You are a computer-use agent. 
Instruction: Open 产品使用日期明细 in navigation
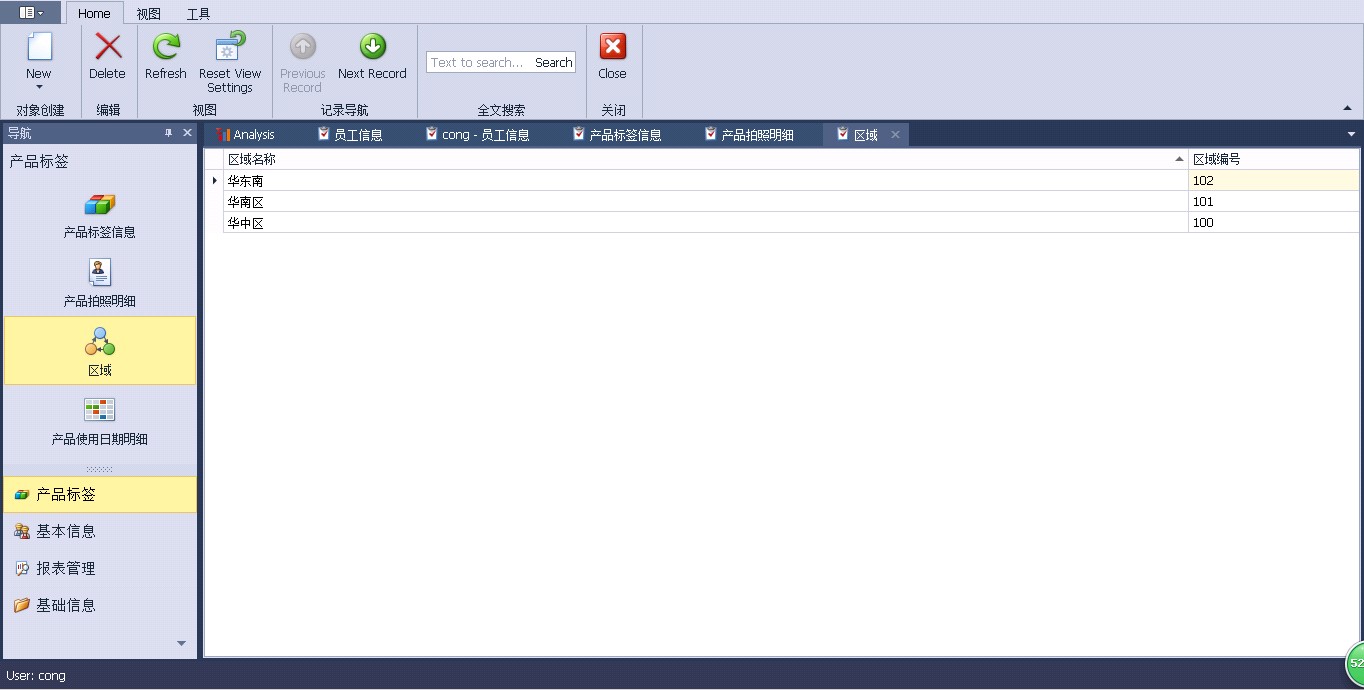100,421
